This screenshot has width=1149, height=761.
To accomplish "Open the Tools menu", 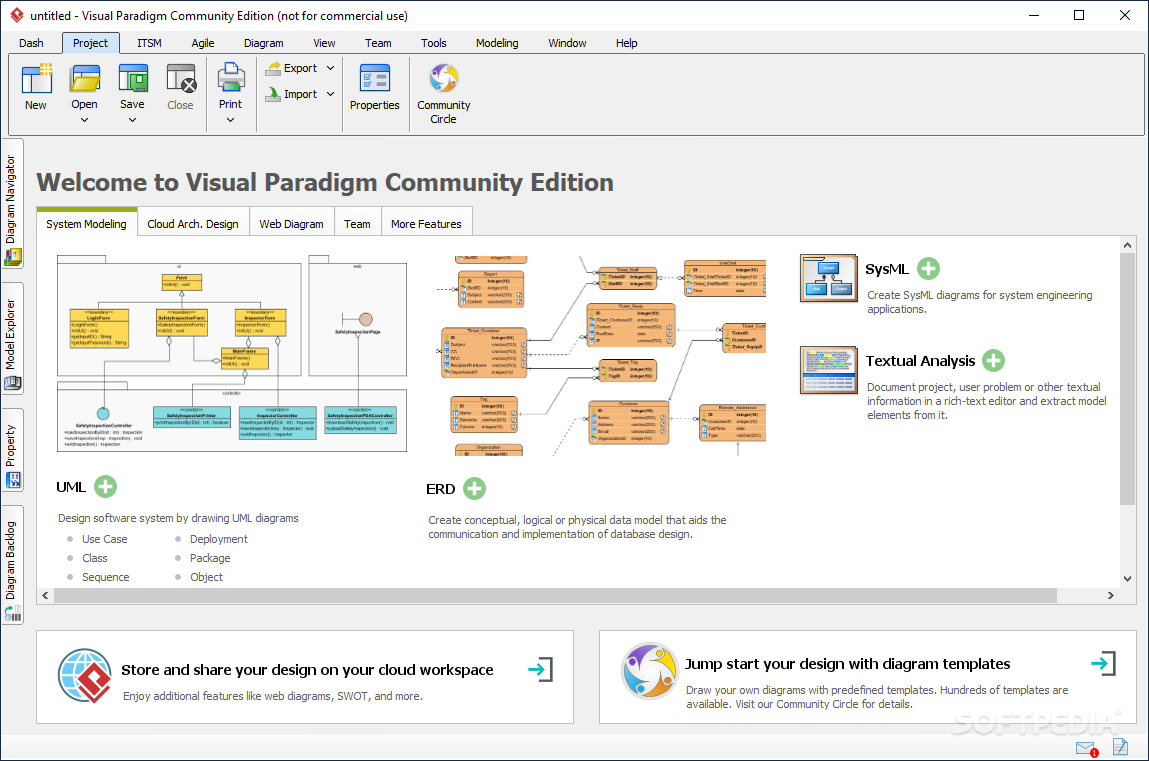I will click(x=434, y=43).
